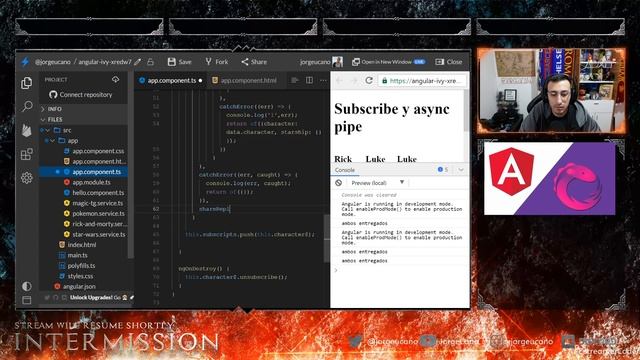Share the project
Screen dimensions: 640x360
(x=254, y=62)
